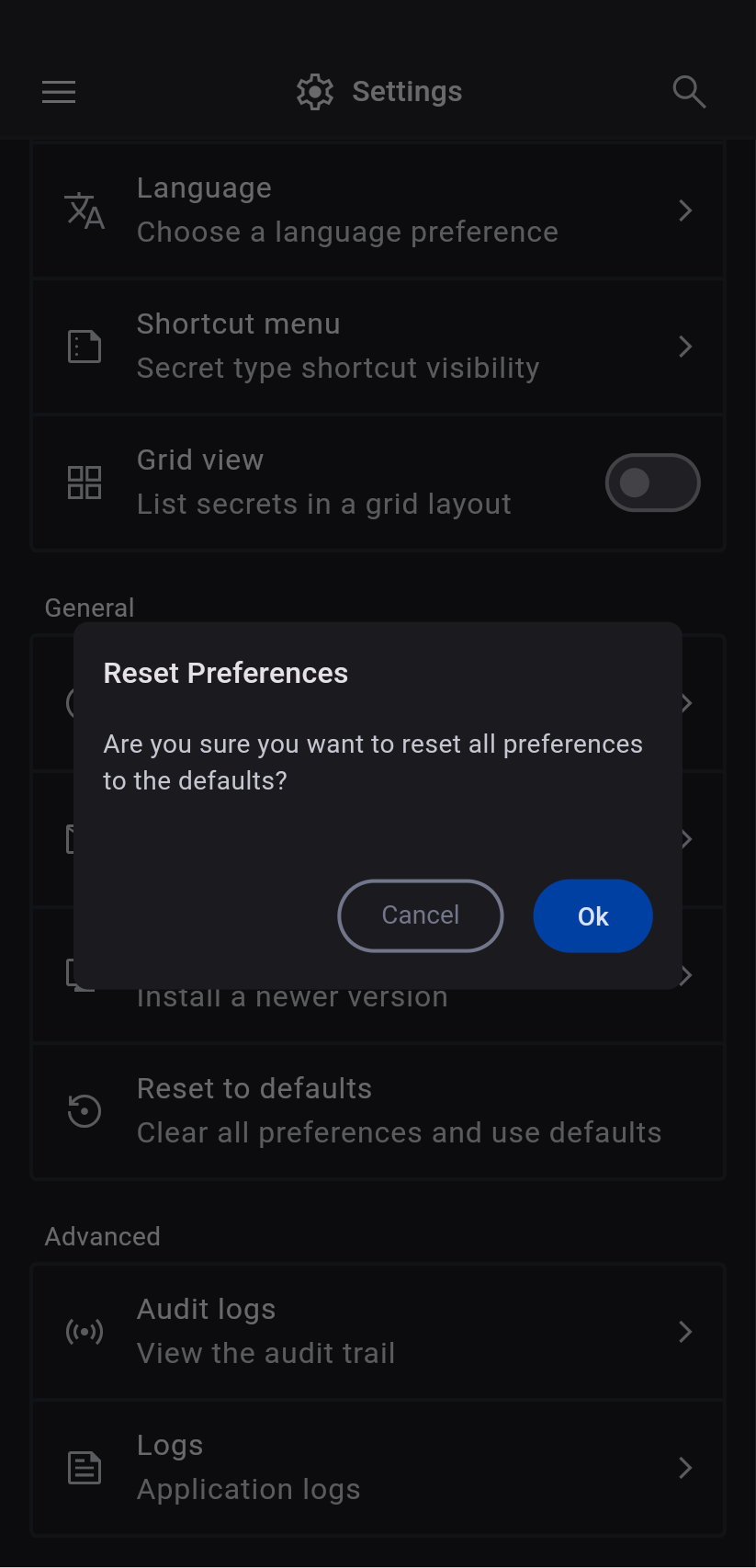This screenshot has width=756, height=1568.
Task: Confirm reset with Ok button
Action: [x=592, y=915]
